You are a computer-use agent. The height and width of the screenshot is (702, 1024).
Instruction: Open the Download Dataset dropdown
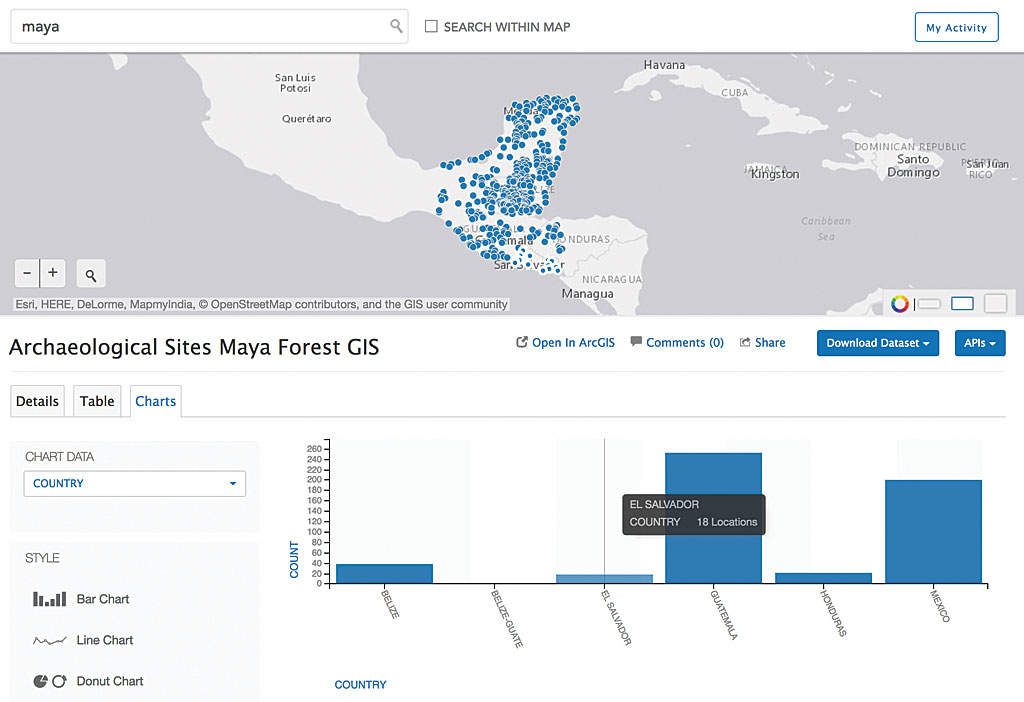(x=877, y=343)
